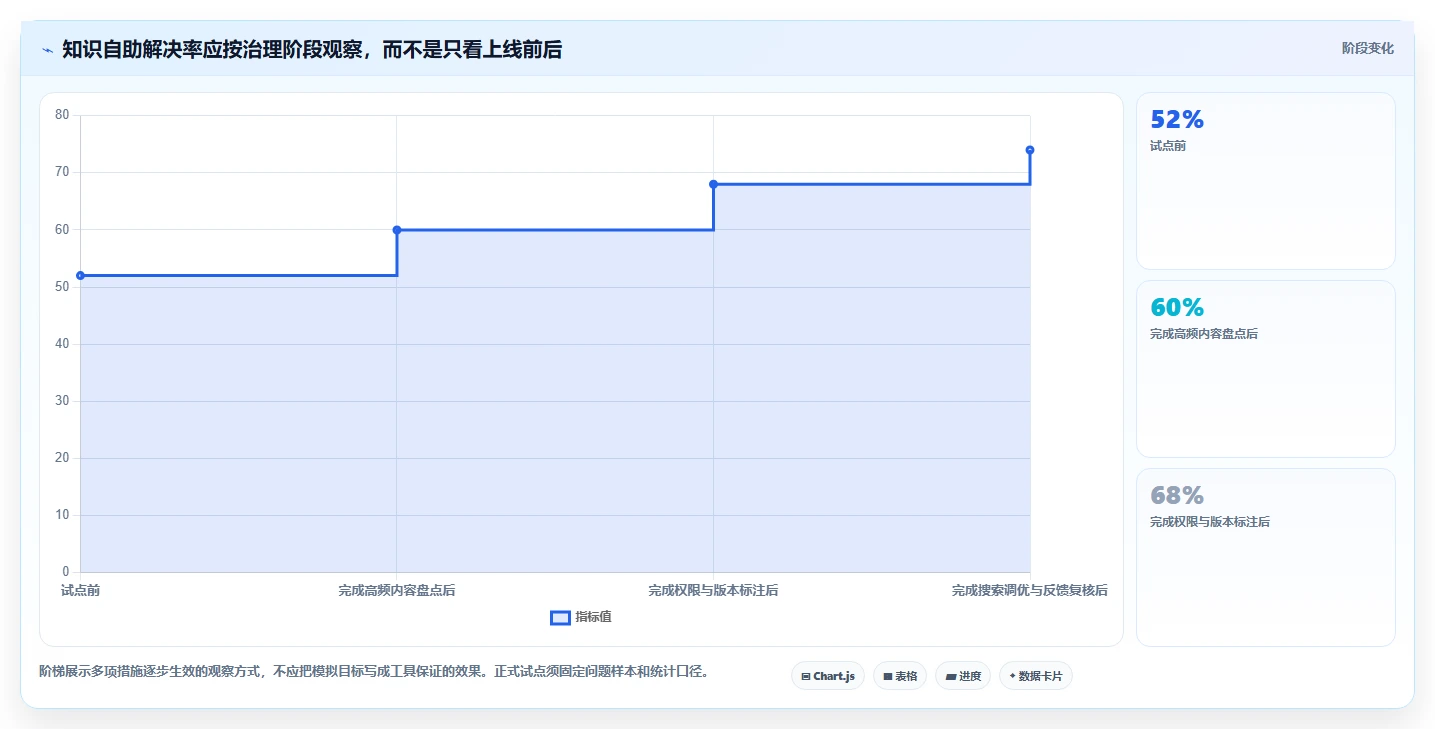The width and height of the screenshot is (1435, 729).
Task: Click the lightning icon beside the chart title
Action: [x=47, y=49]
